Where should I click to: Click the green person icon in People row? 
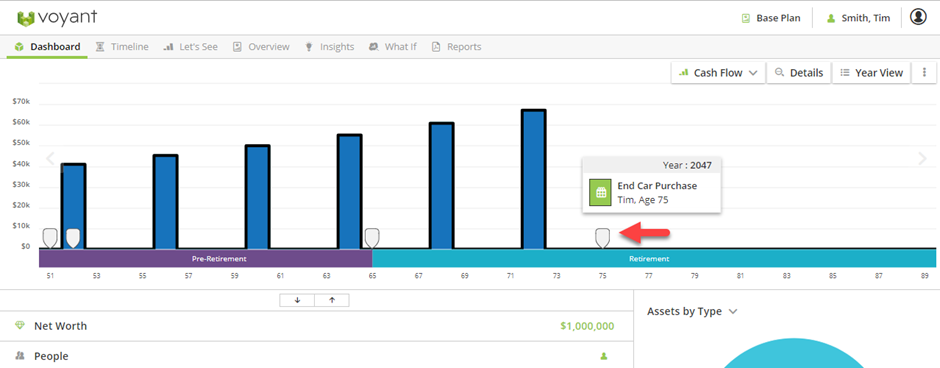(x=604, y=356)
